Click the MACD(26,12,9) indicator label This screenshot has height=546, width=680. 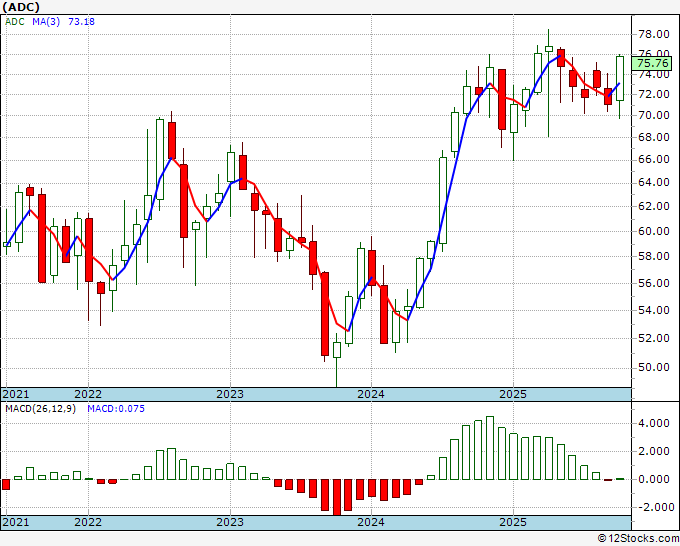click(40, 409)
